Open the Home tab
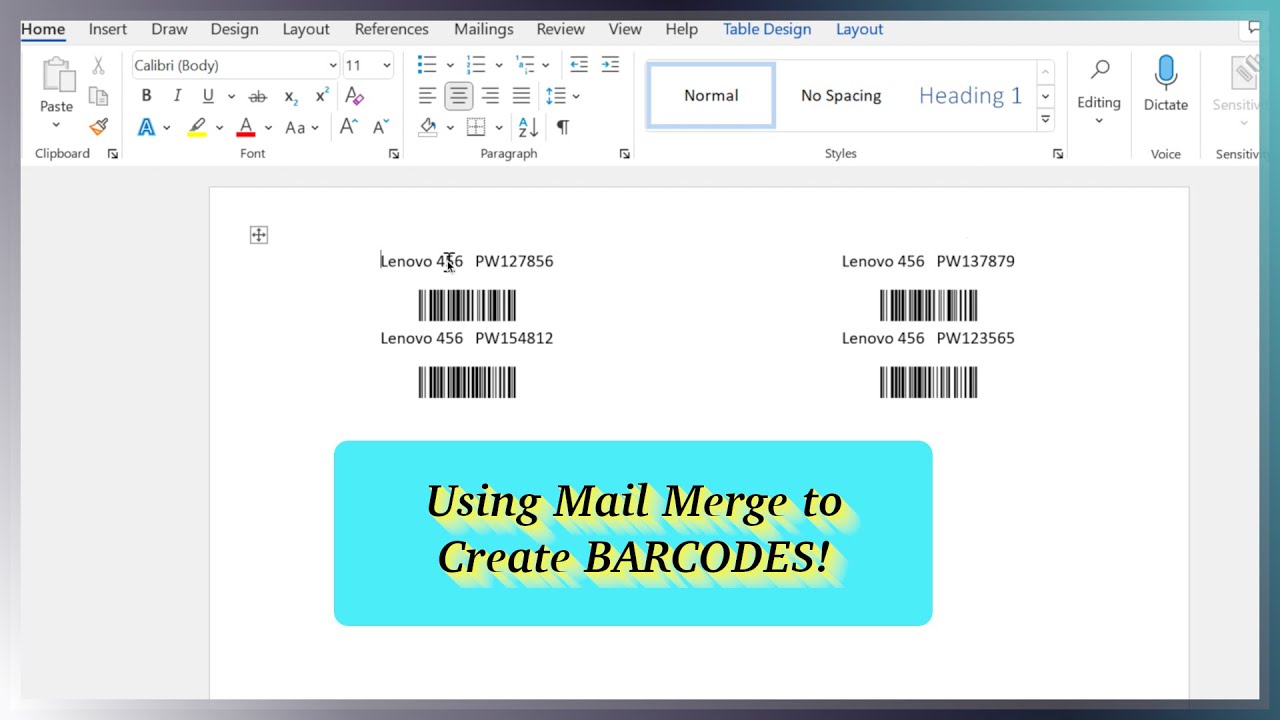1280x720 pixels. (43, 29)
